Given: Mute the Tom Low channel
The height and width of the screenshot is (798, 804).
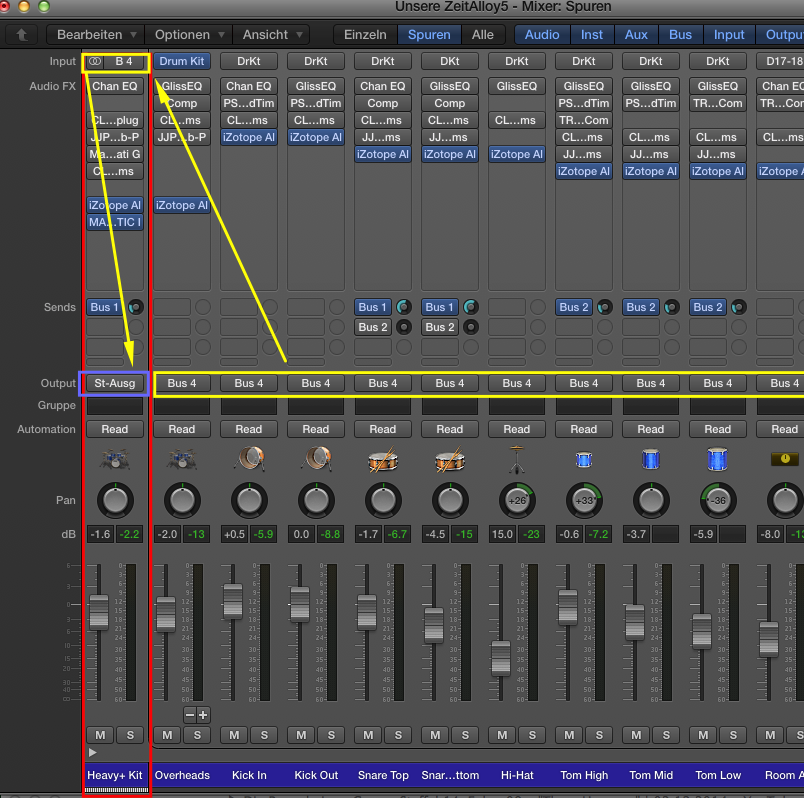Looking at the screenshot, I should point(703,735).
